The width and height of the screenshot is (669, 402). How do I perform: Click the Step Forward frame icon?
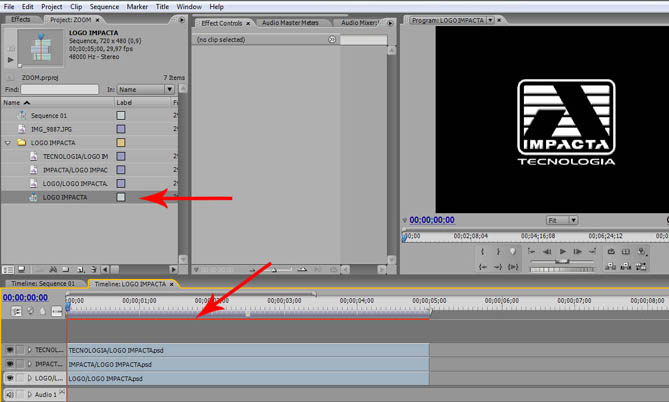(578, 252)
